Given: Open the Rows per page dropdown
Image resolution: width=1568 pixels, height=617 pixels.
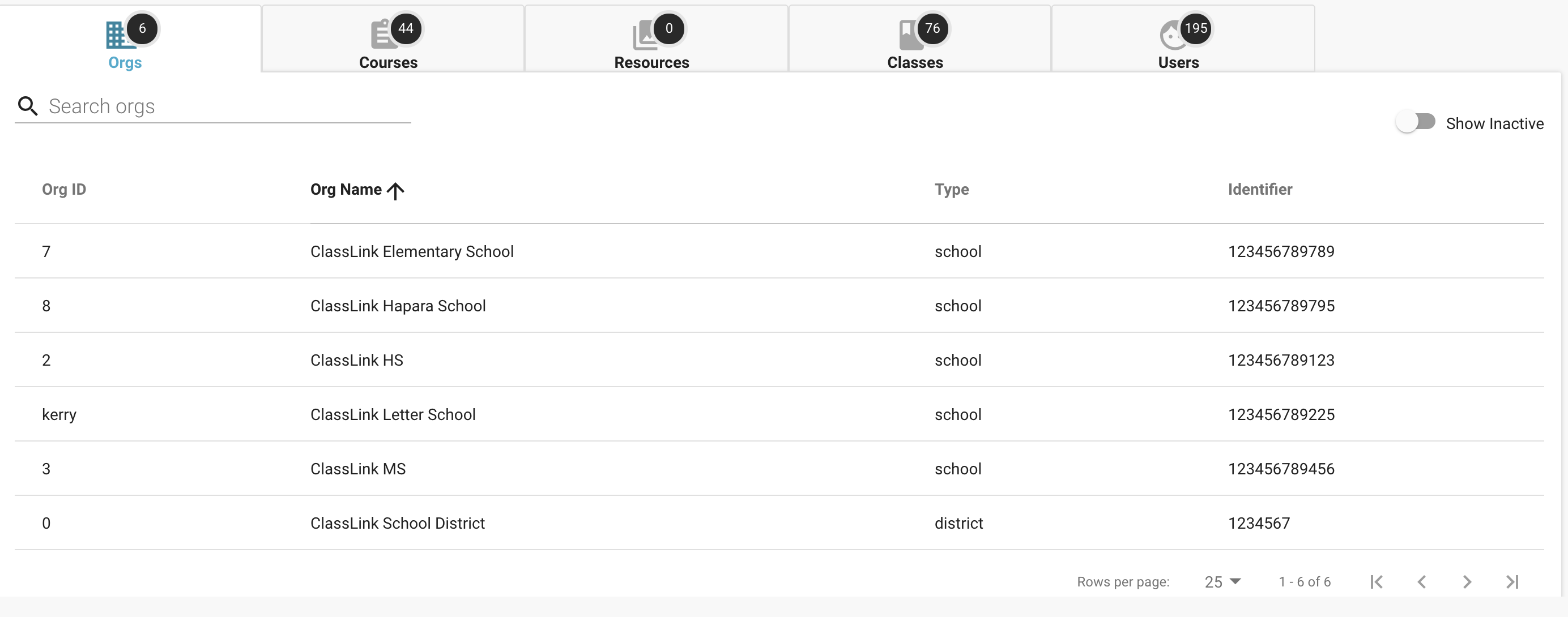Looking at the screenshot, I should click(x=1222, y=582).
